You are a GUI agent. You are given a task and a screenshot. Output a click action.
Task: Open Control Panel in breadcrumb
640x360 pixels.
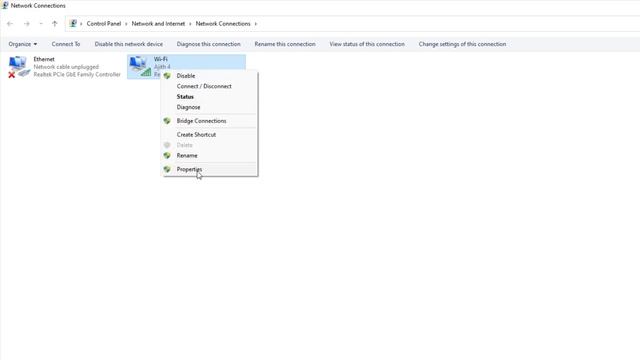(104, 24)
